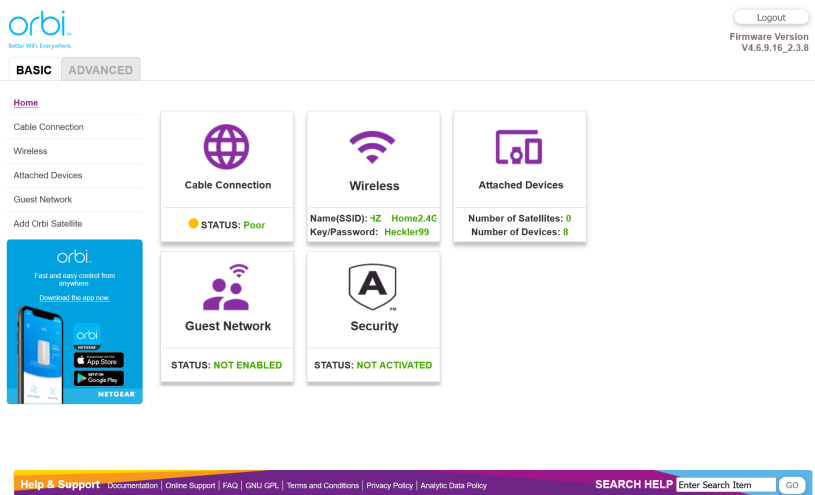Screen dimensions: 815x495
Task: Click the Security card title
Action: click(374, 326)
